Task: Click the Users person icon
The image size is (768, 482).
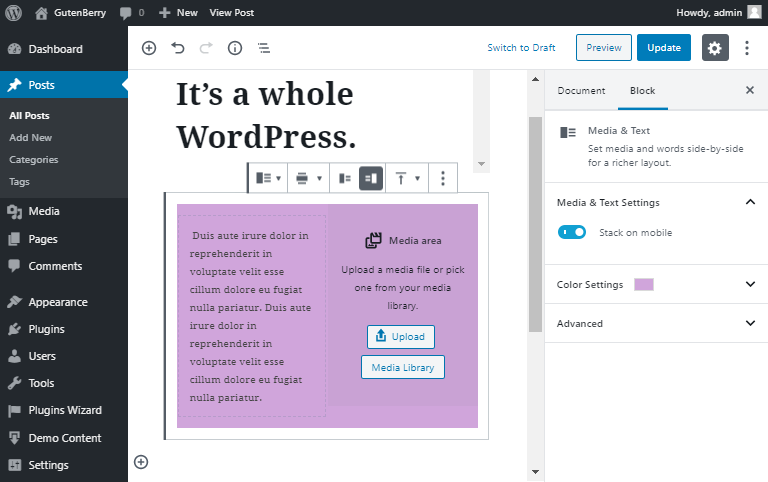Action: [15, 356]
